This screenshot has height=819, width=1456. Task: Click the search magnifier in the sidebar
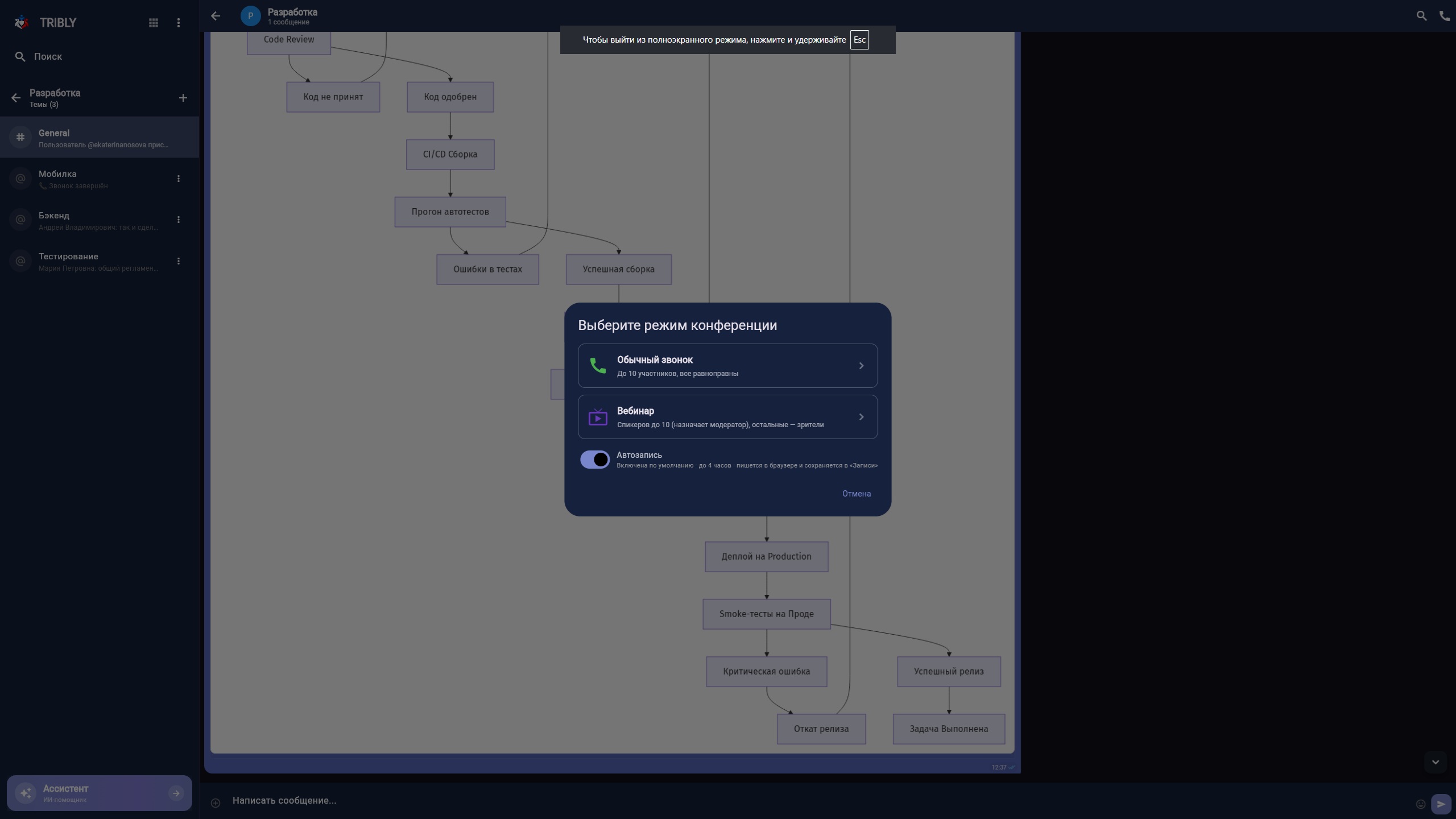(x=20, y=57)
